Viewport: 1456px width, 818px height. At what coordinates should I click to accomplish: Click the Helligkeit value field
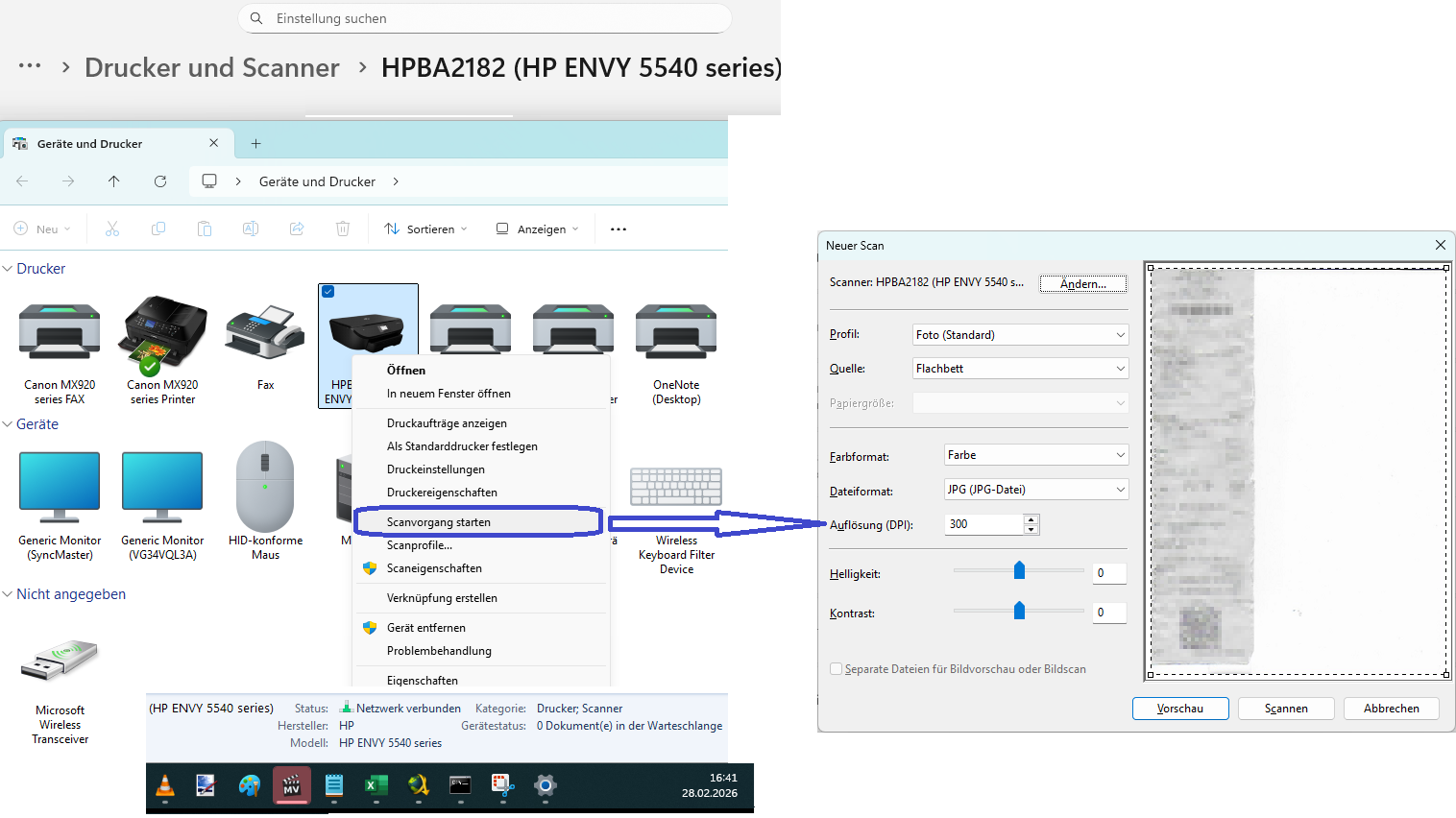coord(1109,573)
